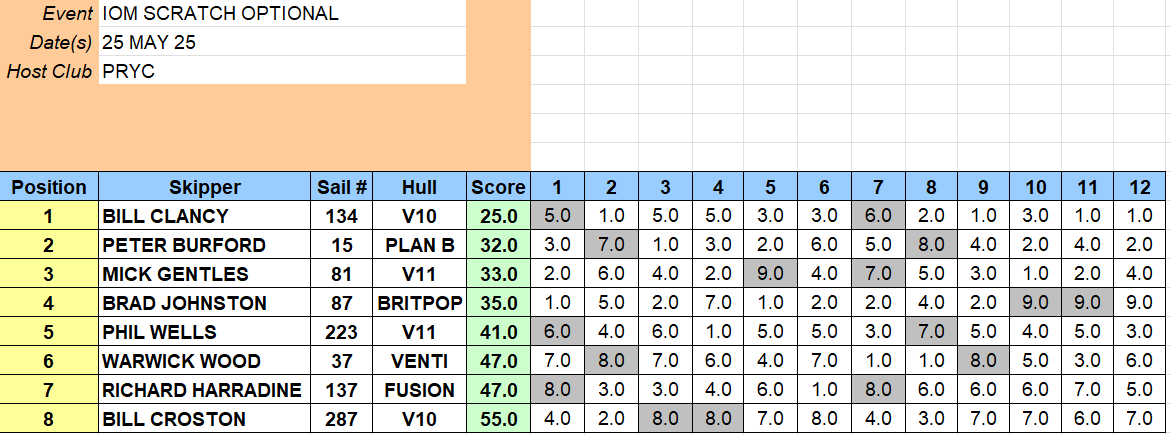The image size is (1171, 435).
Task: Click the Position column header
Action: (x=49, y=187)
